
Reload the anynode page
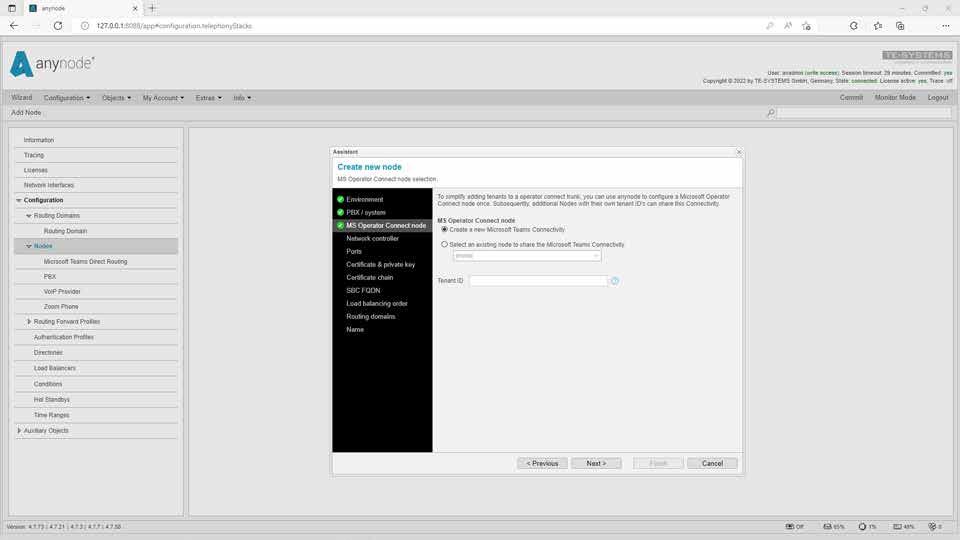click(x=58, y=26)
